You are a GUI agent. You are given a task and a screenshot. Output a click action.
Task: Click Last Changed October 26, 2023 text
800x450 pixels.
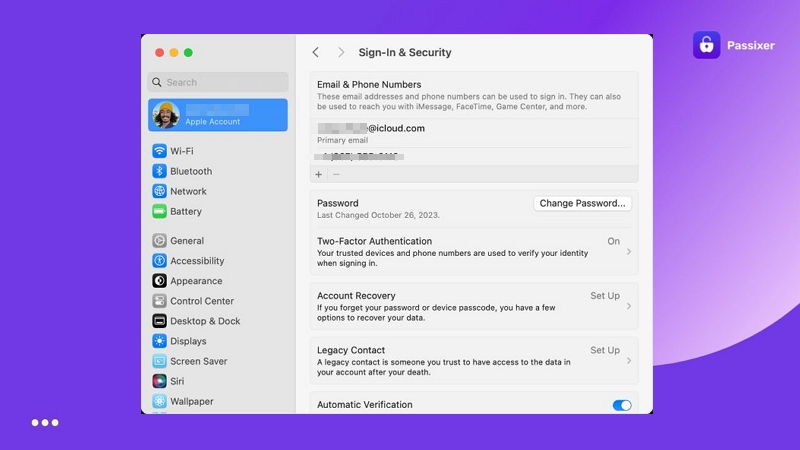pos(378,215)
